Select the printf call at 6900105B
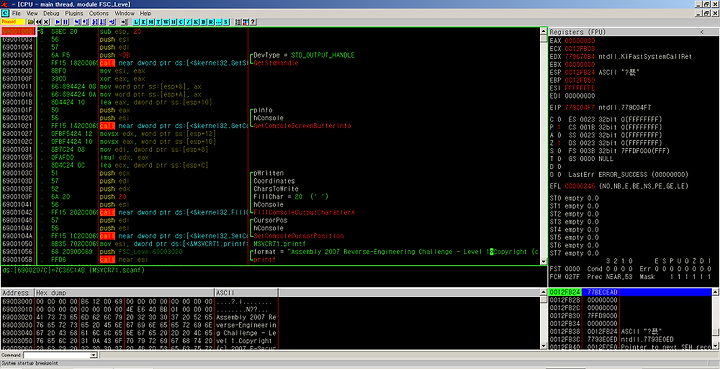This screenshot has height=369, width=720. click(x=270, y=260)
